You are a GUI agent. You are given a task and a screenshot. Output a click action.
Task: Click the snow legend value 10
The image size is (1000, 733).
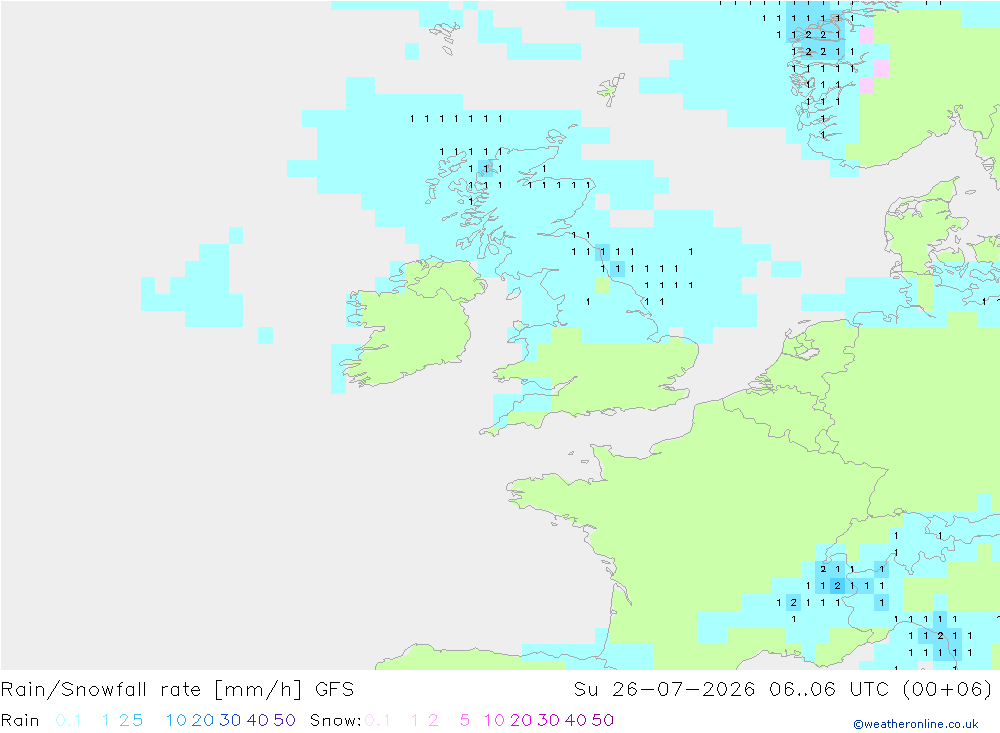(x=494, y=720)
